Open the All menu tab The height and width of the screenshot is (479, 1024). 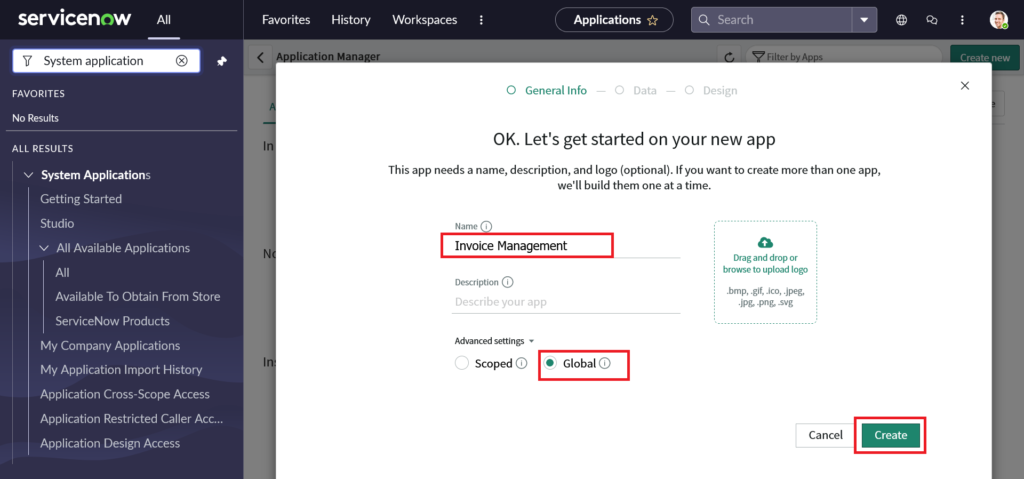(x=164, y=20)
